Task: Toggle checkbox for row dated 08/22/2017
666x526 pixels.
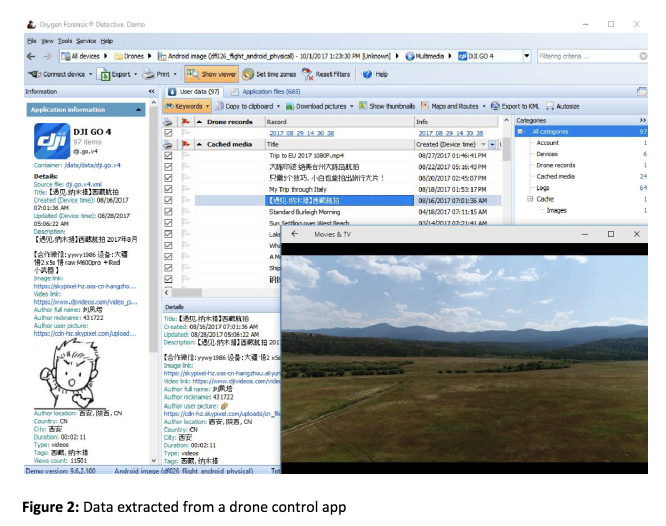Action: [168, 167]
